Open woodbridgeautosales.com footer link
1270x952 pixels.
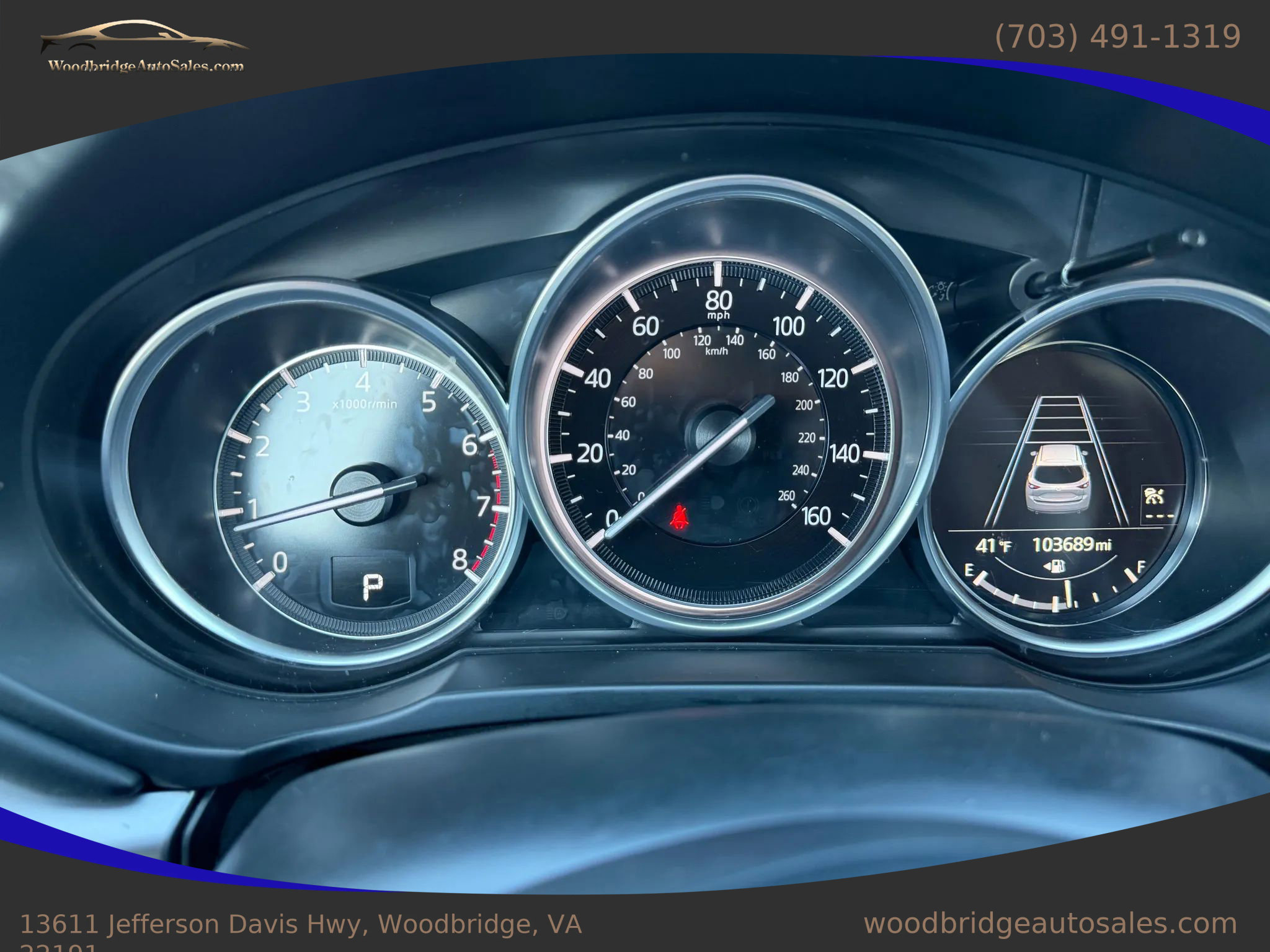[x=1050, y=923]
